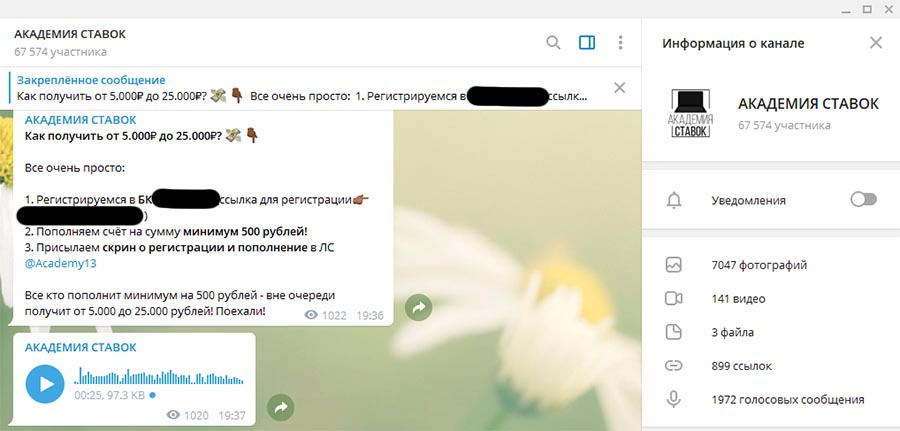
Task: Forward the text message posted at 19:36
Action: (418, 308)
